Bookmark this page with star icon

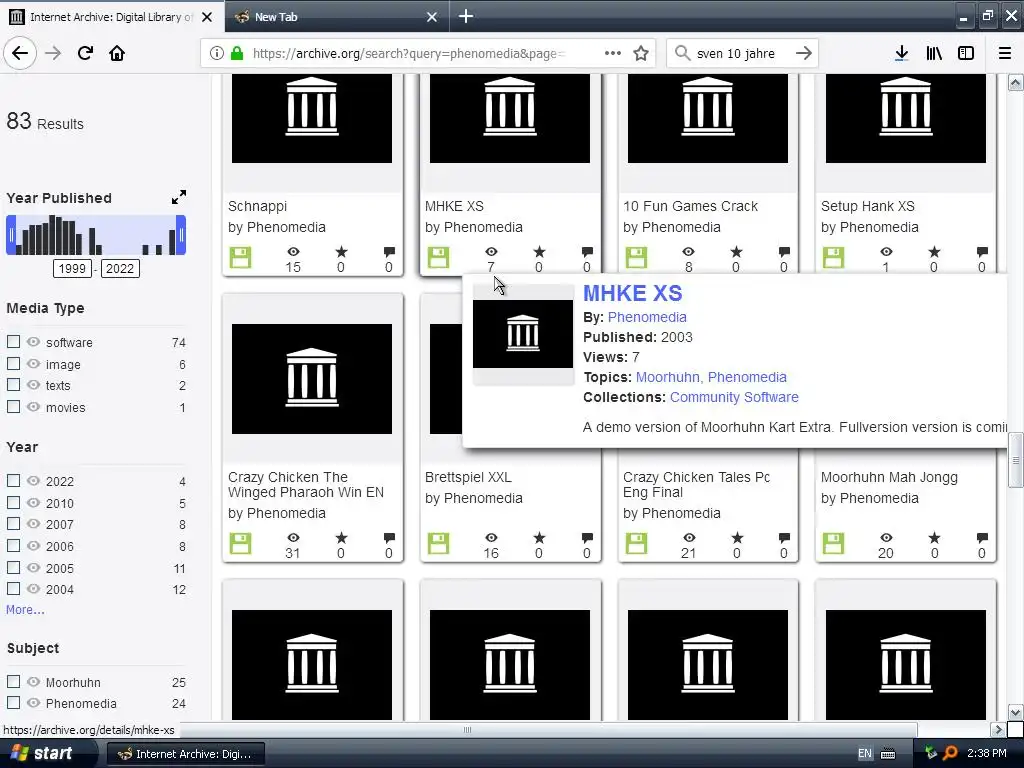coord(641,54)
